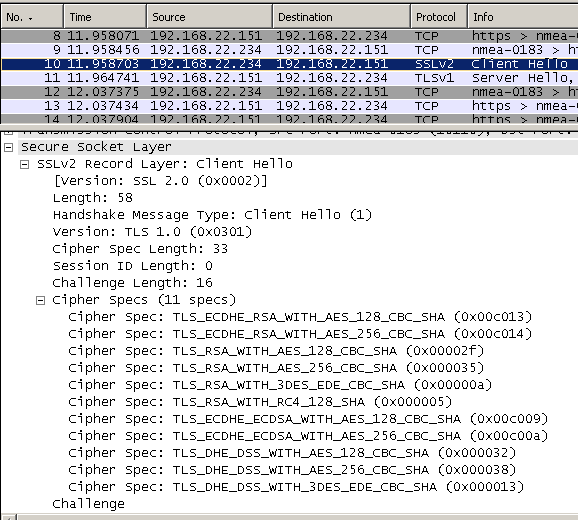Viewport: 578px width, 520px height.
Task: Click the Info column header
Action: [x=523, y=17]
